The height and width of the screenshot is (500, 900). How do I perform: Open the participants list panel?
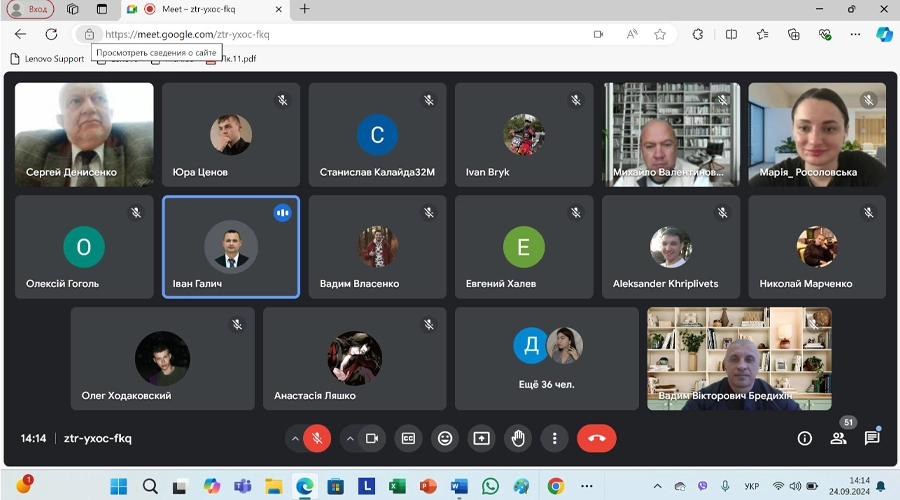click(x=838, y=438)
